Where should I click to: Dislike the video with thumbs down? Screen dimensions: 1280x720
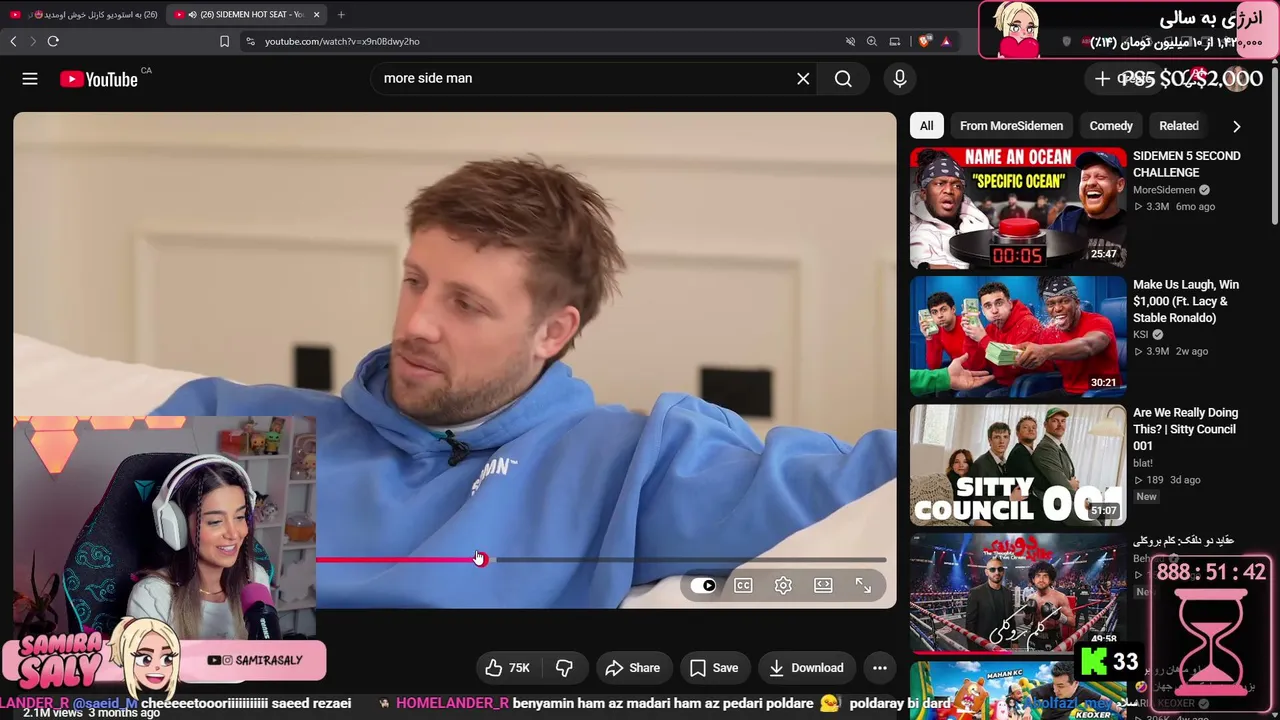pos(564,668)
